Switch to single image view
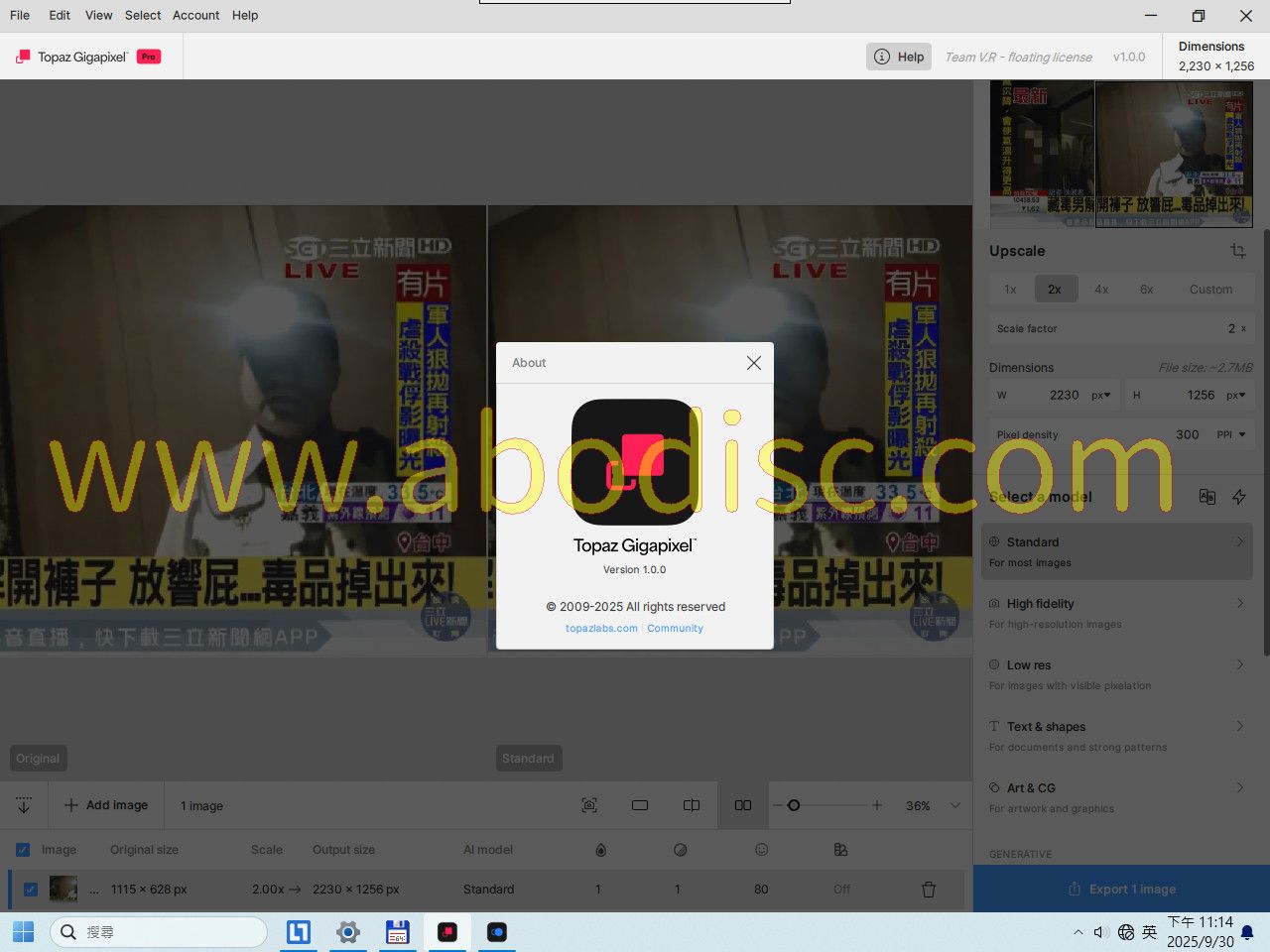 (640, 805)
